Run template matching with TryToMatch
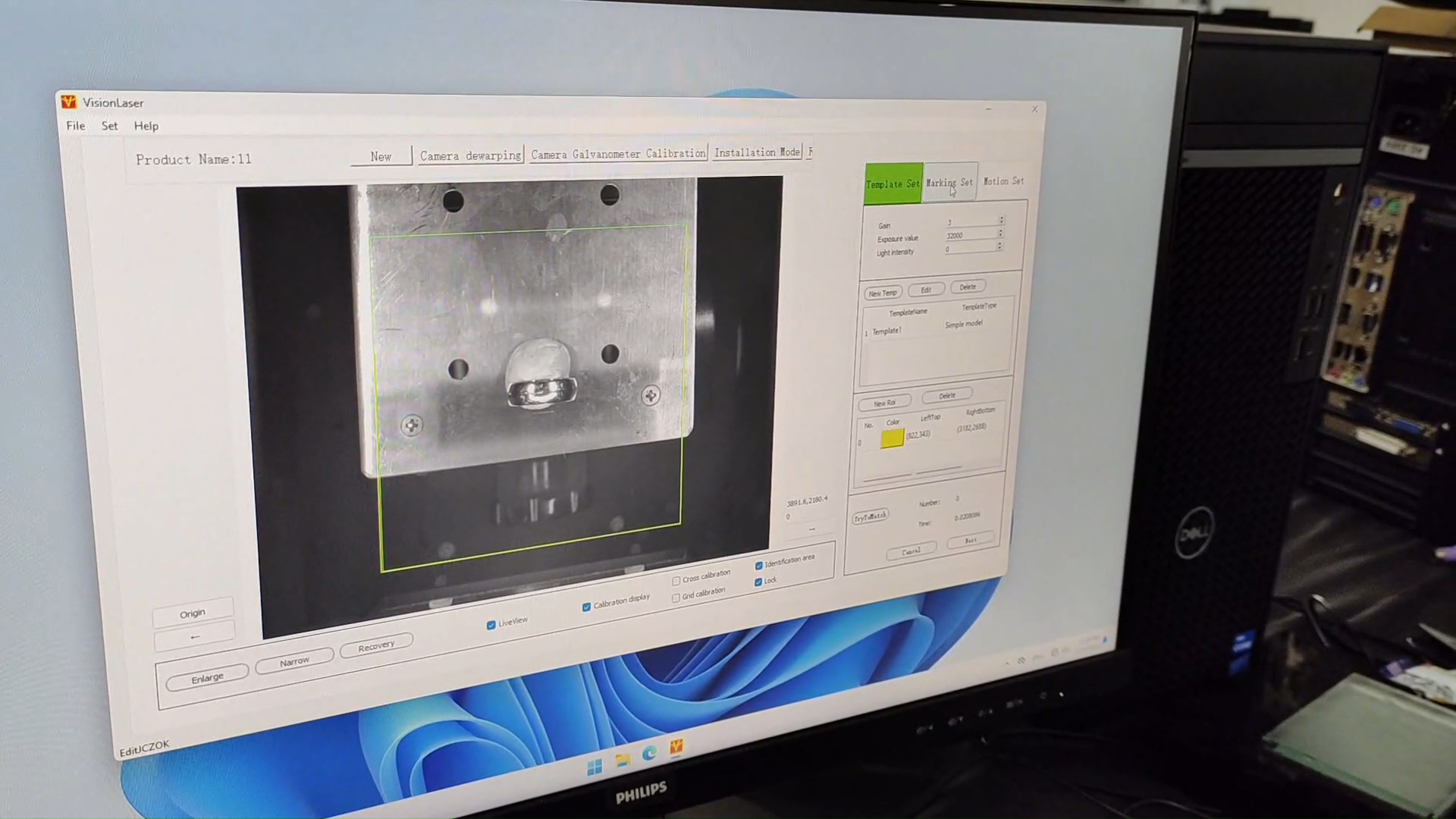Image resolution: width=1456 pixels, height=819 pixels. tap(870, 515)
